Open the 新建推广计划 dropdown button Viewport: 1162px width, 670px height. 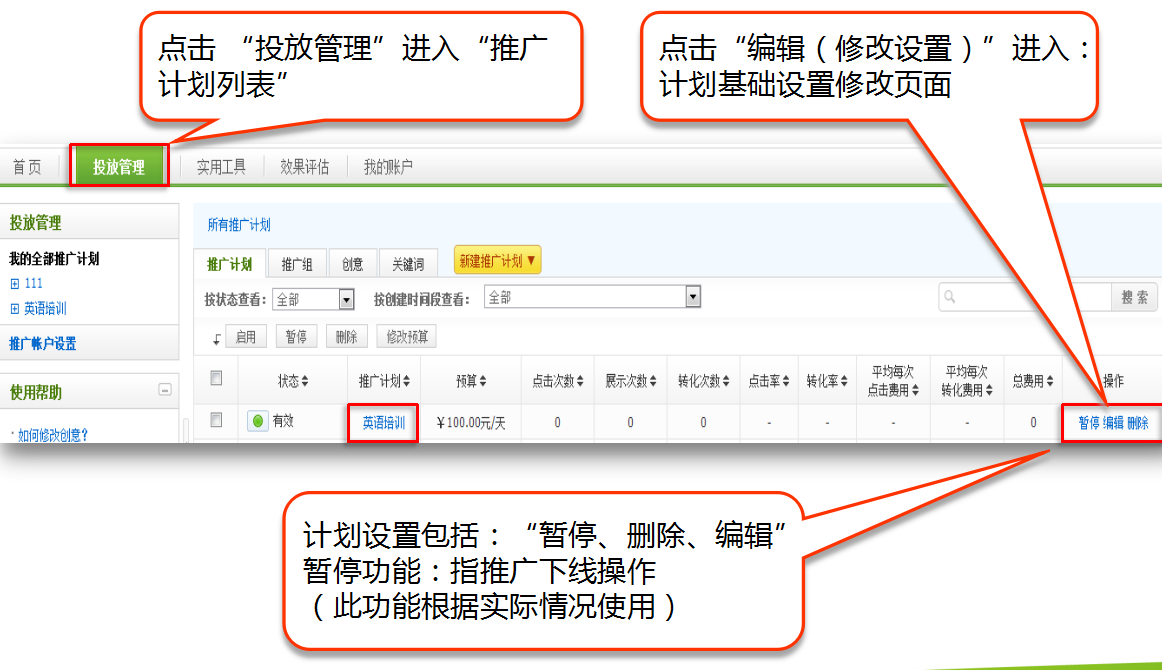click(x=498, y=261)
